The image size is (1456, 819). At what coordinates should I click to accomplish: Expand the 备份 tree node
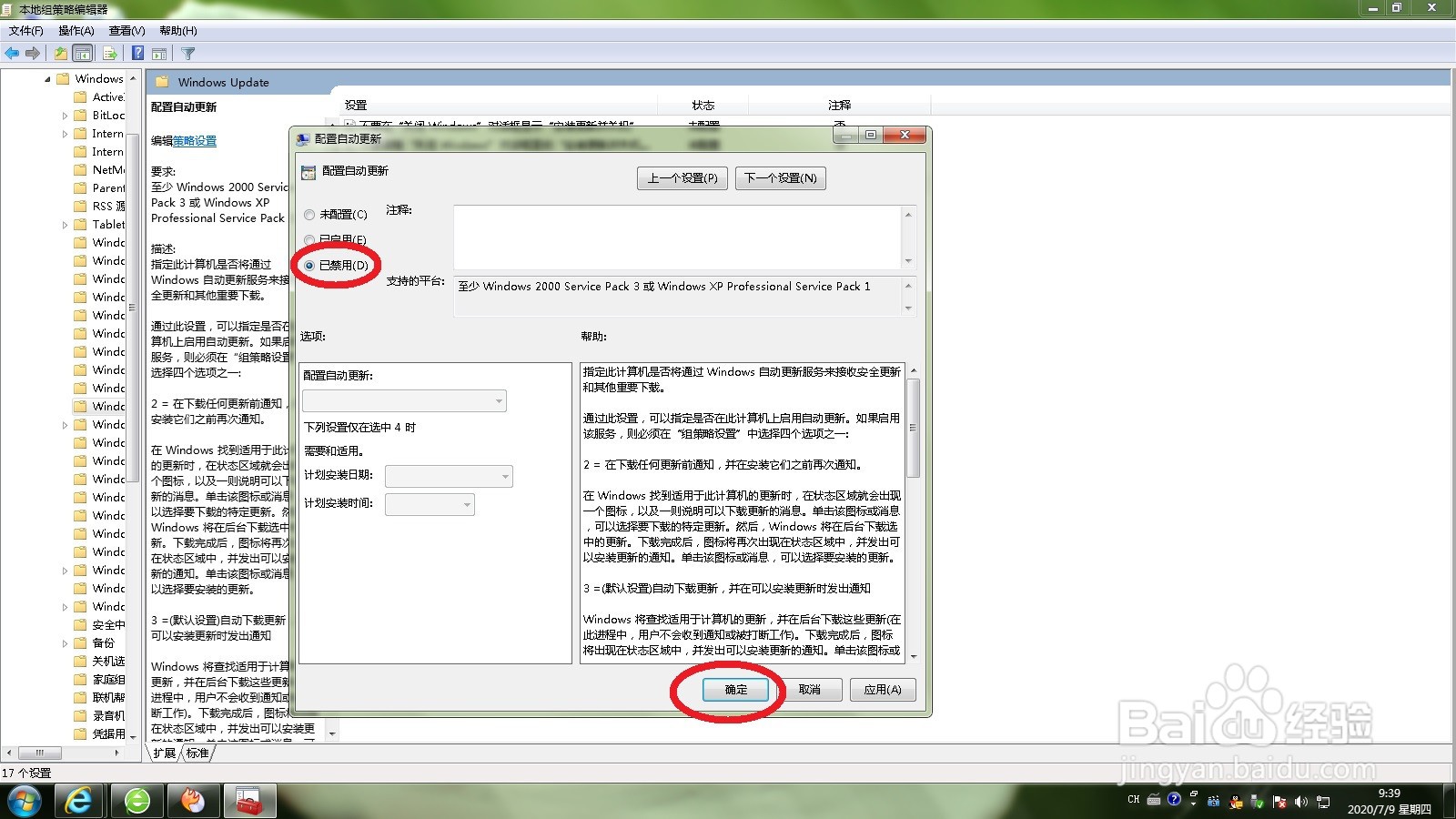click(65, 643)
